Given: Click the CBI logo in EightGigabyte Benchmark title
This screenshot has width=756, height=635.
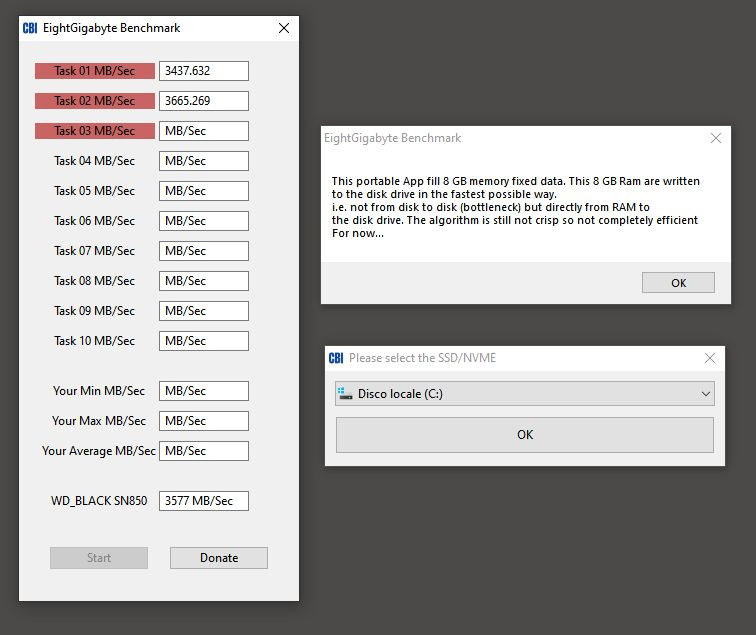Looking at the screenshot, I should coord(30,28).
